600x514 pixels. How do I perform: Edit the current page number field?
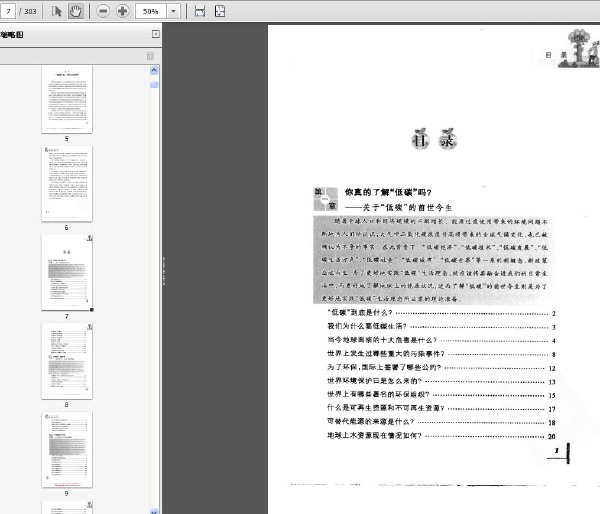[8, 11]
